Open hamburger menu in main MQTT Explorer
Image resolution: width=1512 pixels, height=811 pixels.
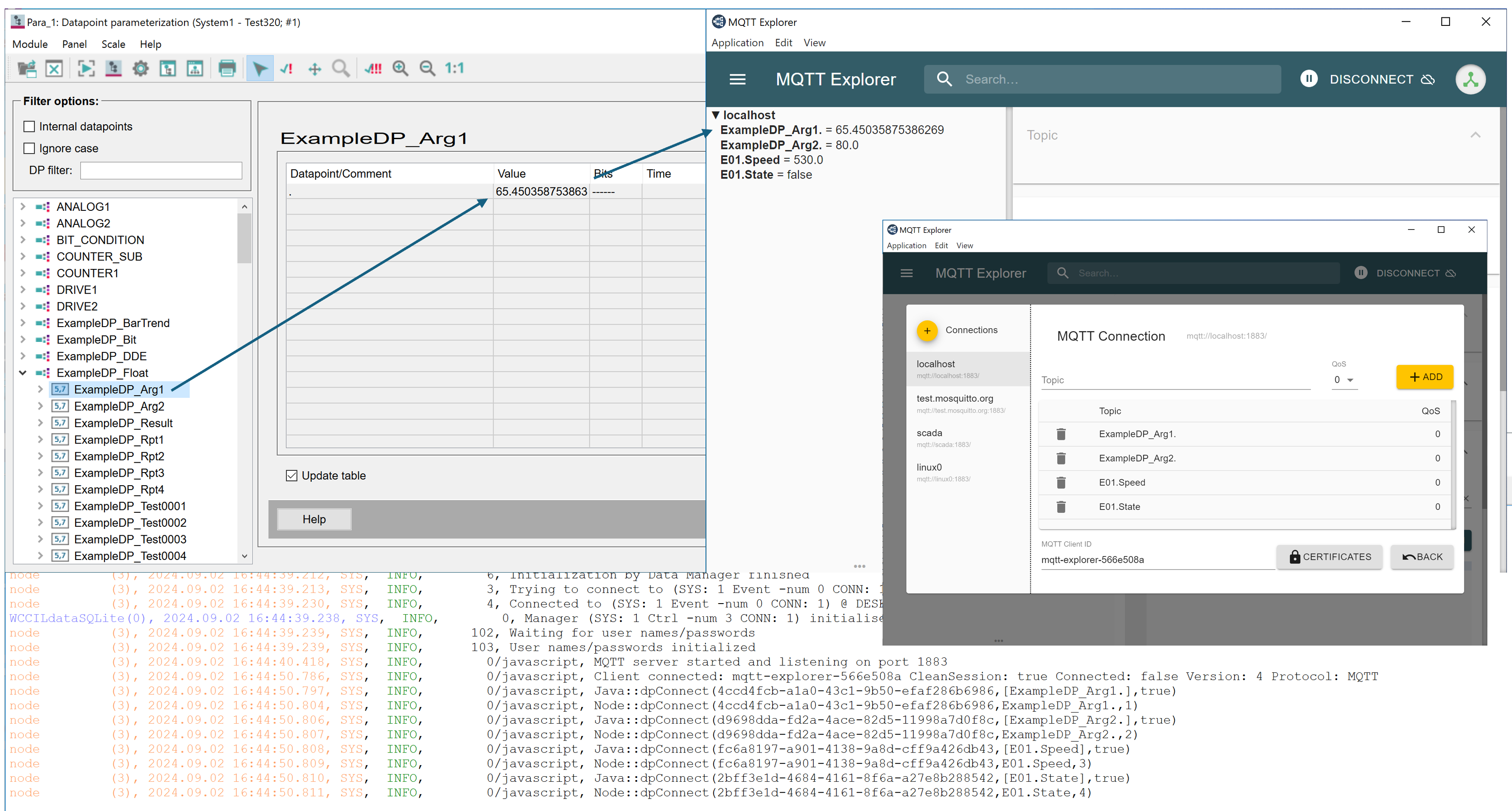[737, 79]
